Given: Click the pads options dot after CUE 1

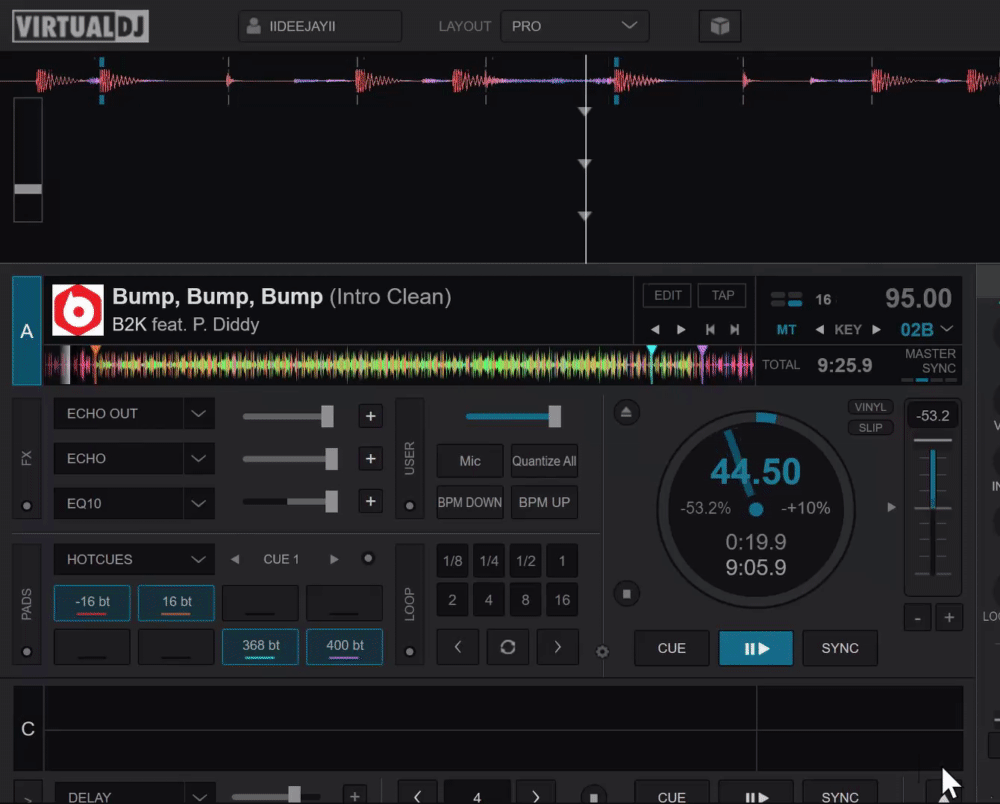Looking at the screenshot, I should click(x=368, y=559).
